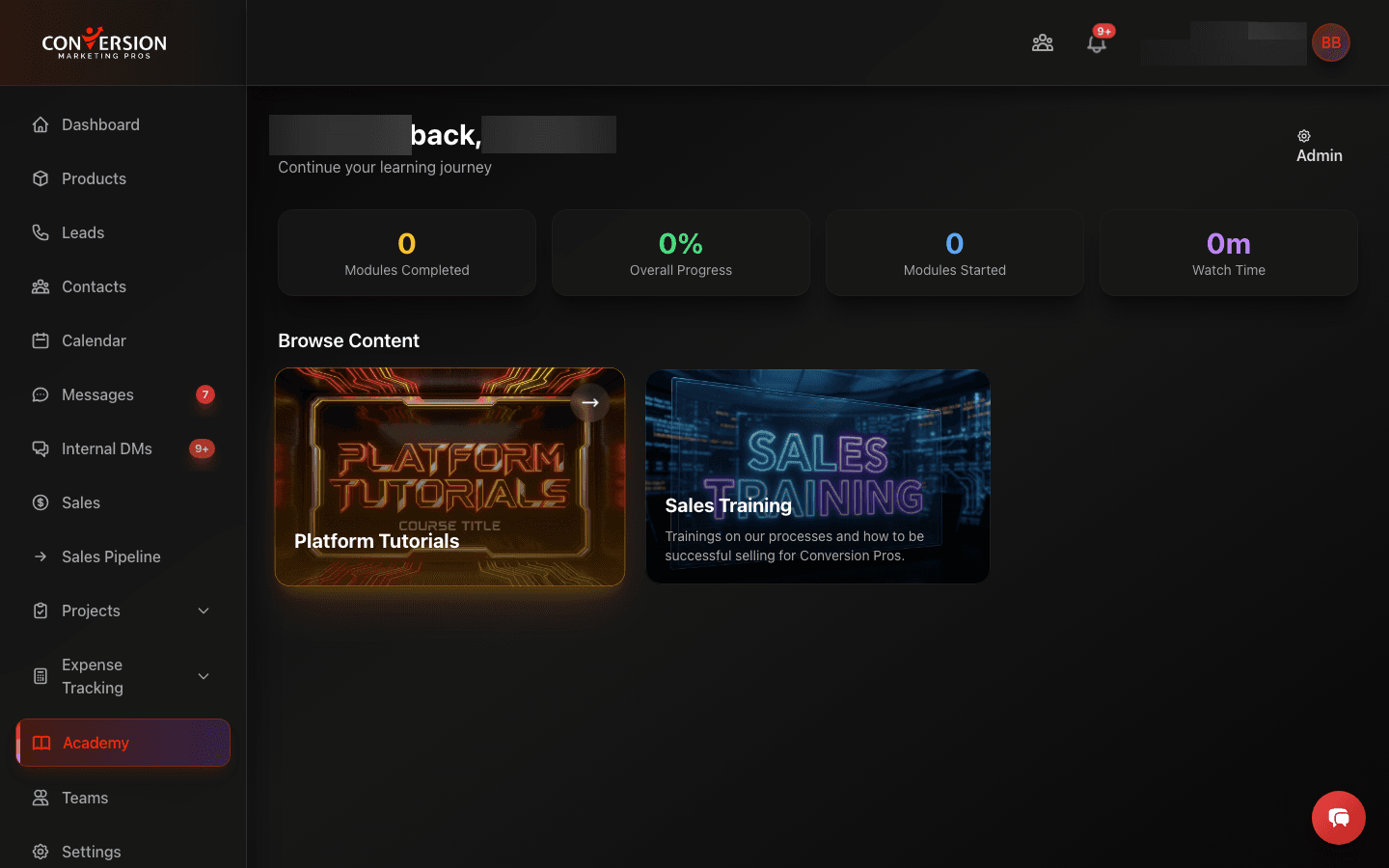
Task: Click the Admin gear icon
Action: click(1304, 136)
